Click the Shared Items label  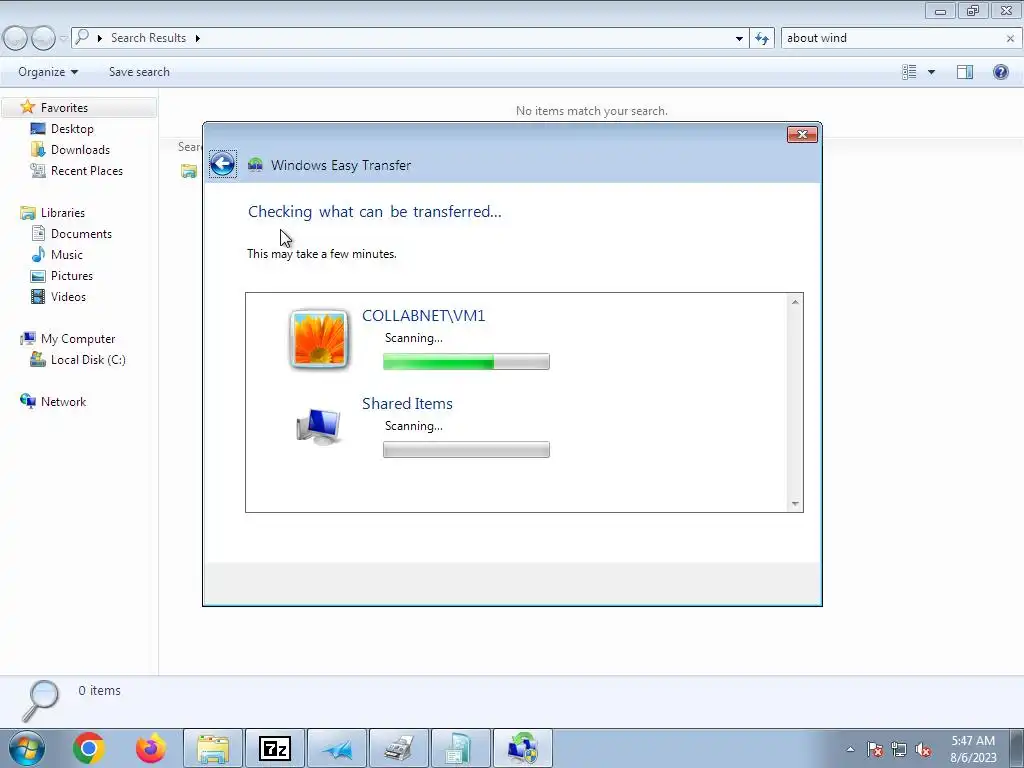click(x=407, y=404)
